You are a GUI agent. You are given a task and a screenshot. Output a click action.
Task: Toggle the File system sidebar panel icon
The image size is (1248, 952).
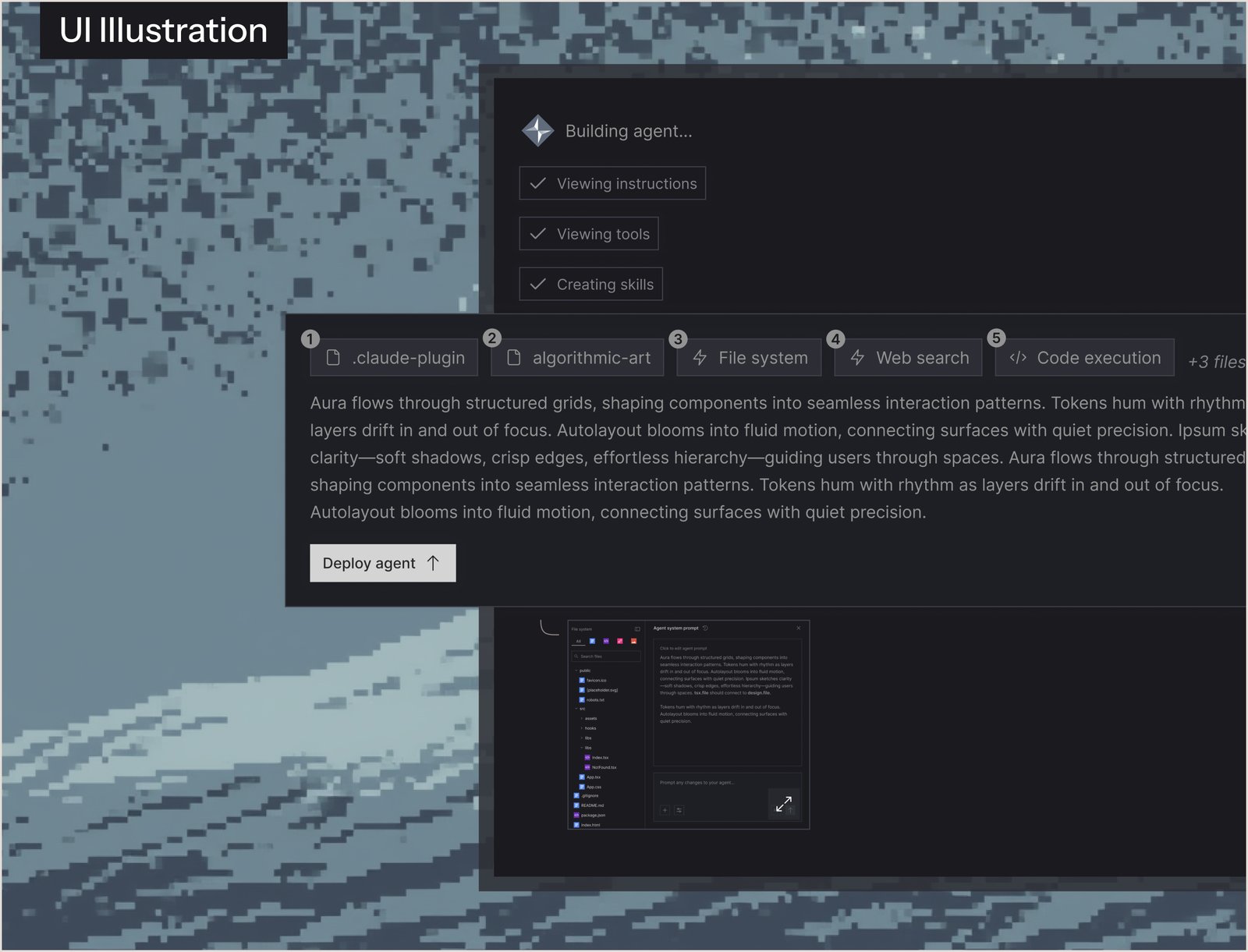click(637, 629)
